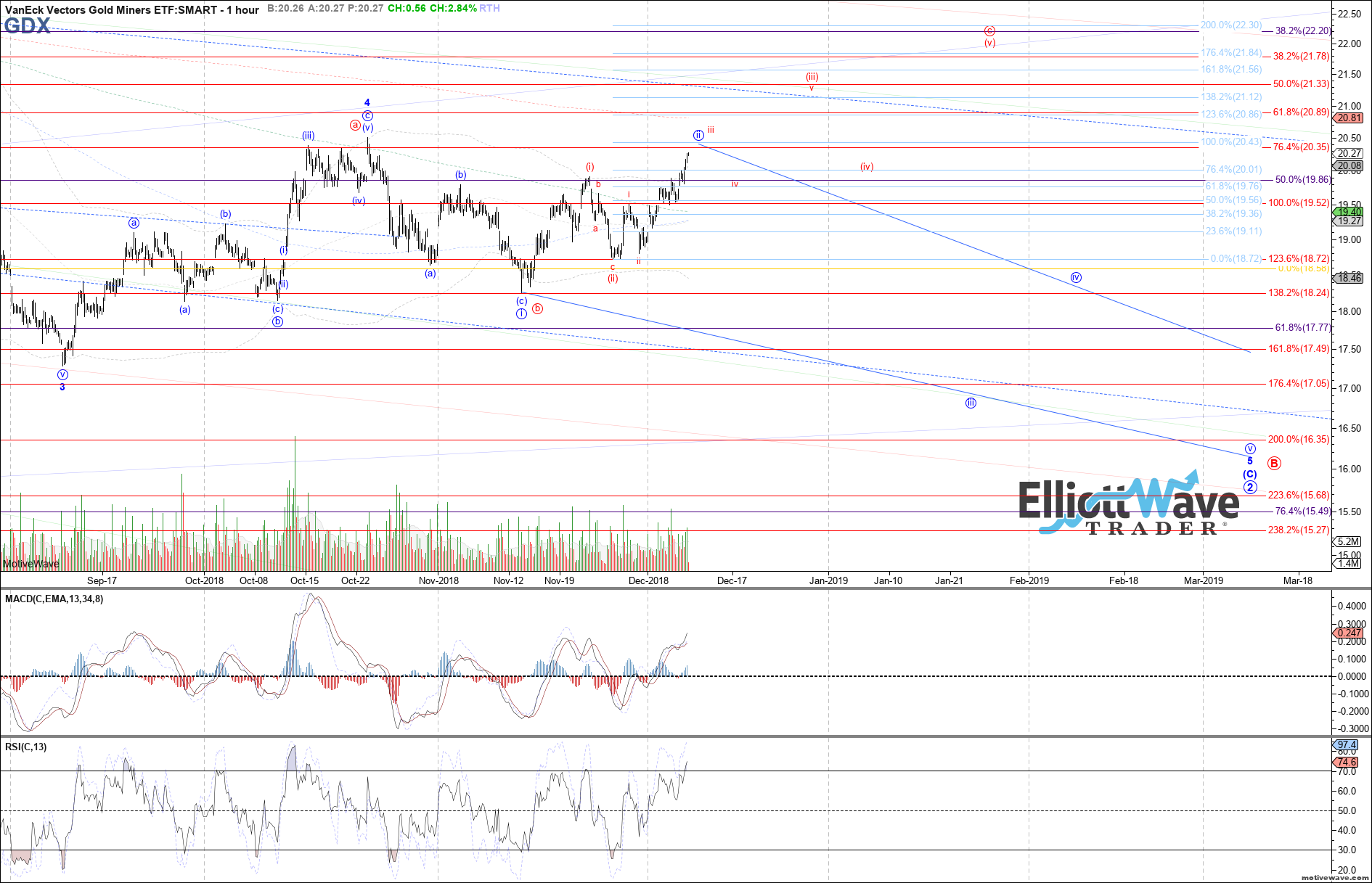The image size is (1372, 883).
Task: Click the Mar-2019 date on time axis
Action: (x=1203, y=580)
